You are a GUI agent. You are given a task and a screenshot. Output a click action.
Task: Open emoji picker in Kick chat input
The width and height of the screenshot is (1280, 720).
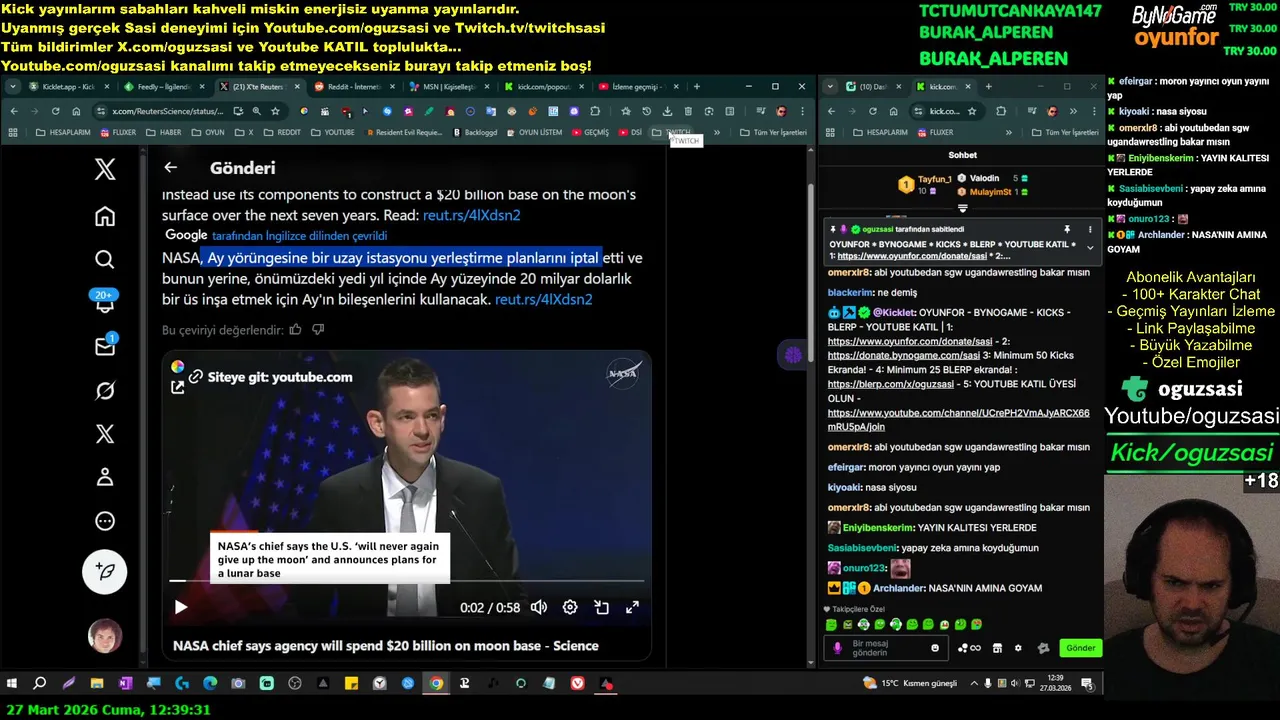935,648
